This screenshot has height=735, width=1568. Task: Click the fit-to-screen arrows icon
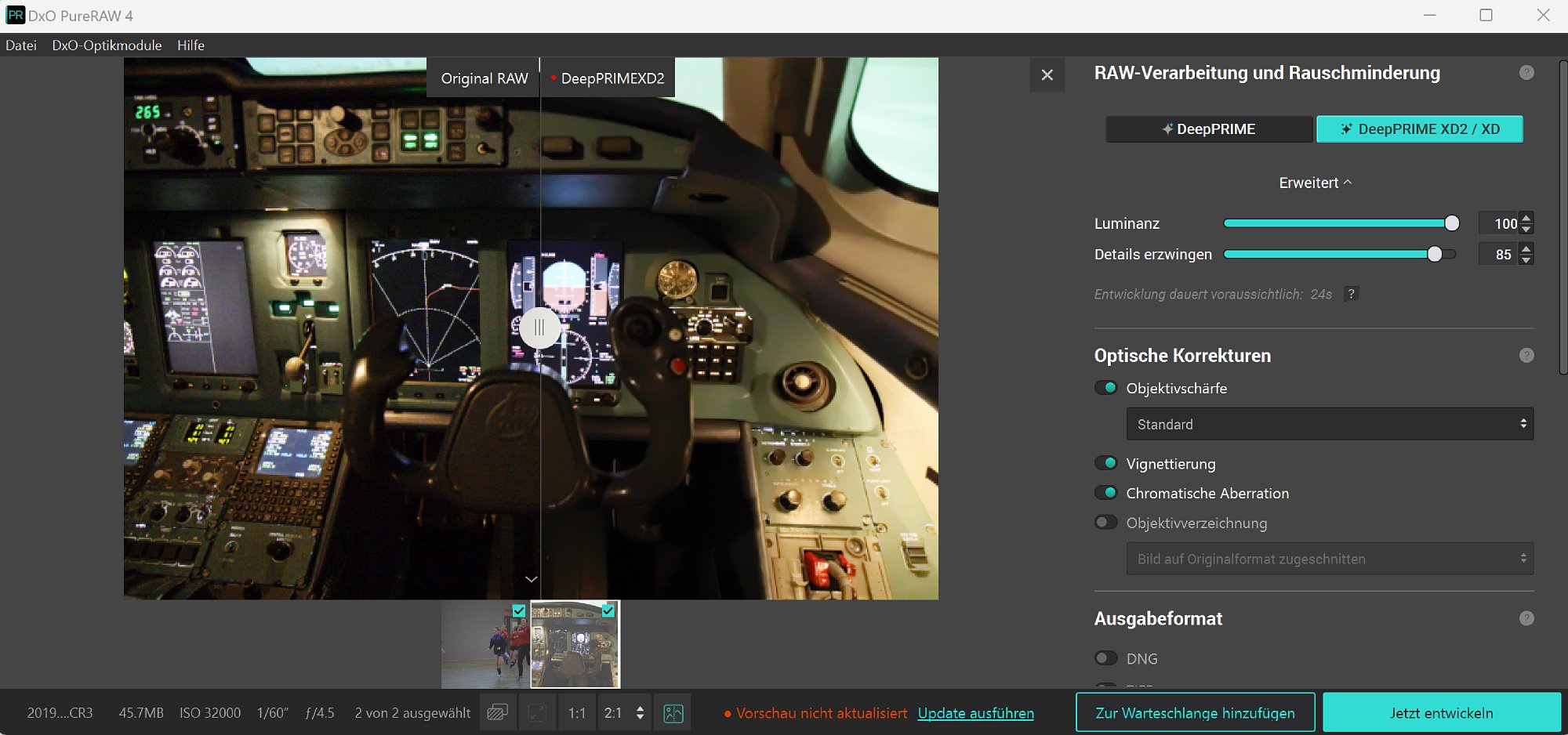(537, 713)
